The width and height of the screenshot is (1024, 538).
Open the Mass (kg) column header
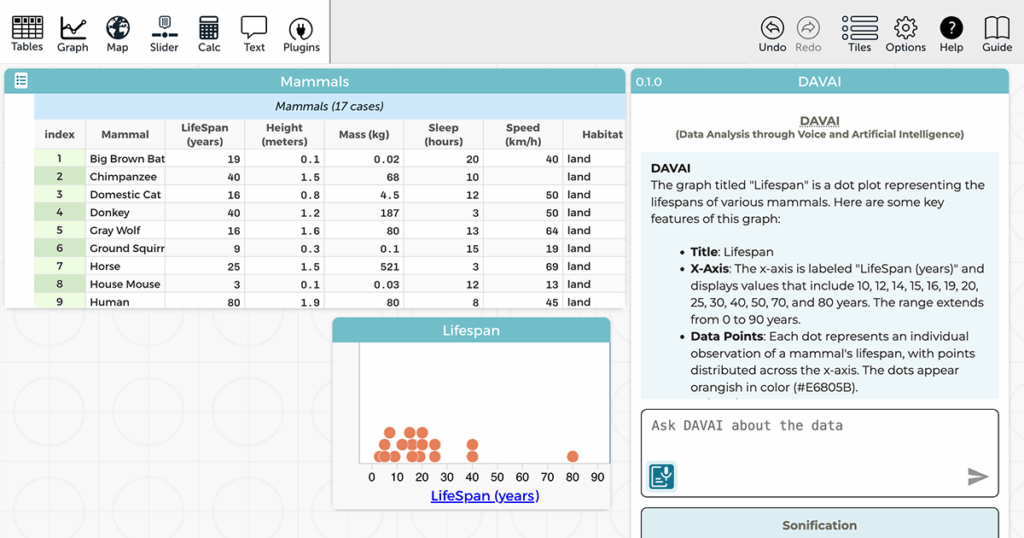coord(364,134)
